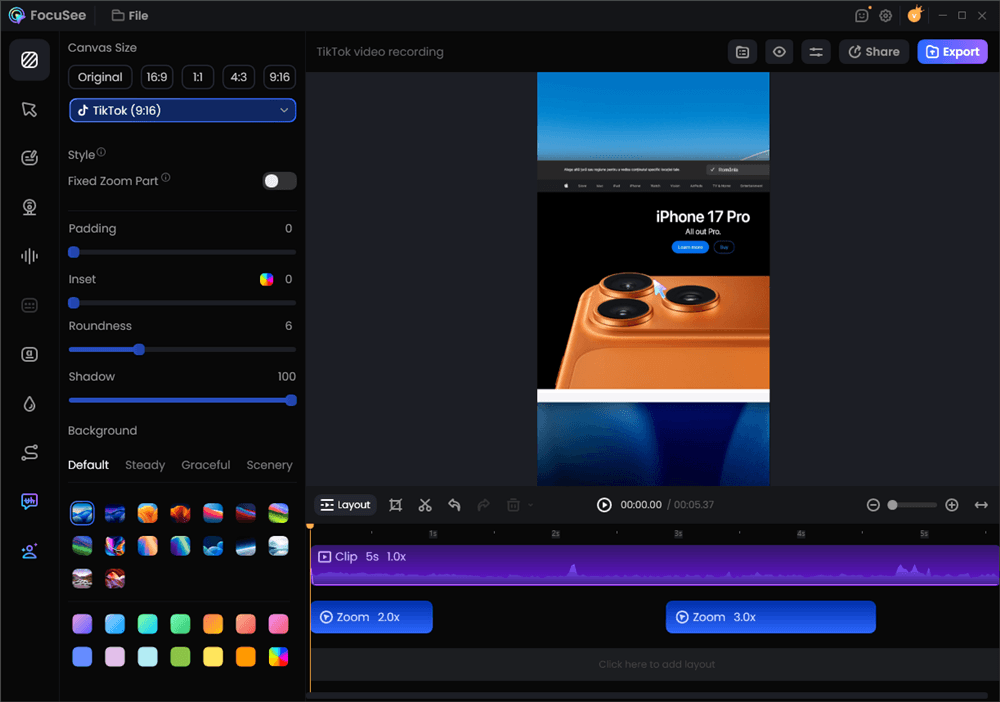Open the Inset color picker swatch

267,279
